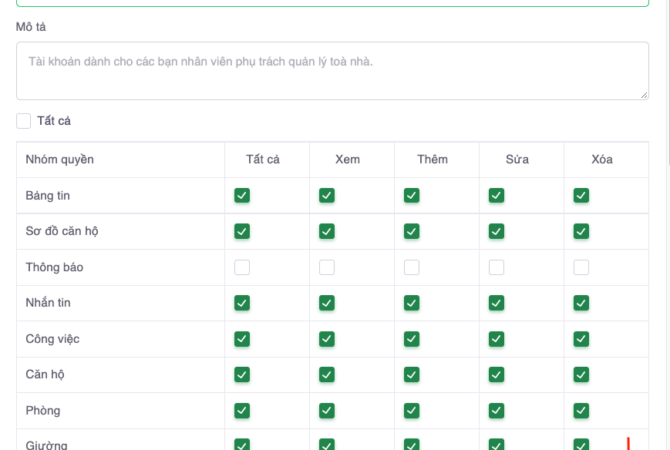Enable all permissions for Thông báo row
670x450 pixels.
[241, 267]
